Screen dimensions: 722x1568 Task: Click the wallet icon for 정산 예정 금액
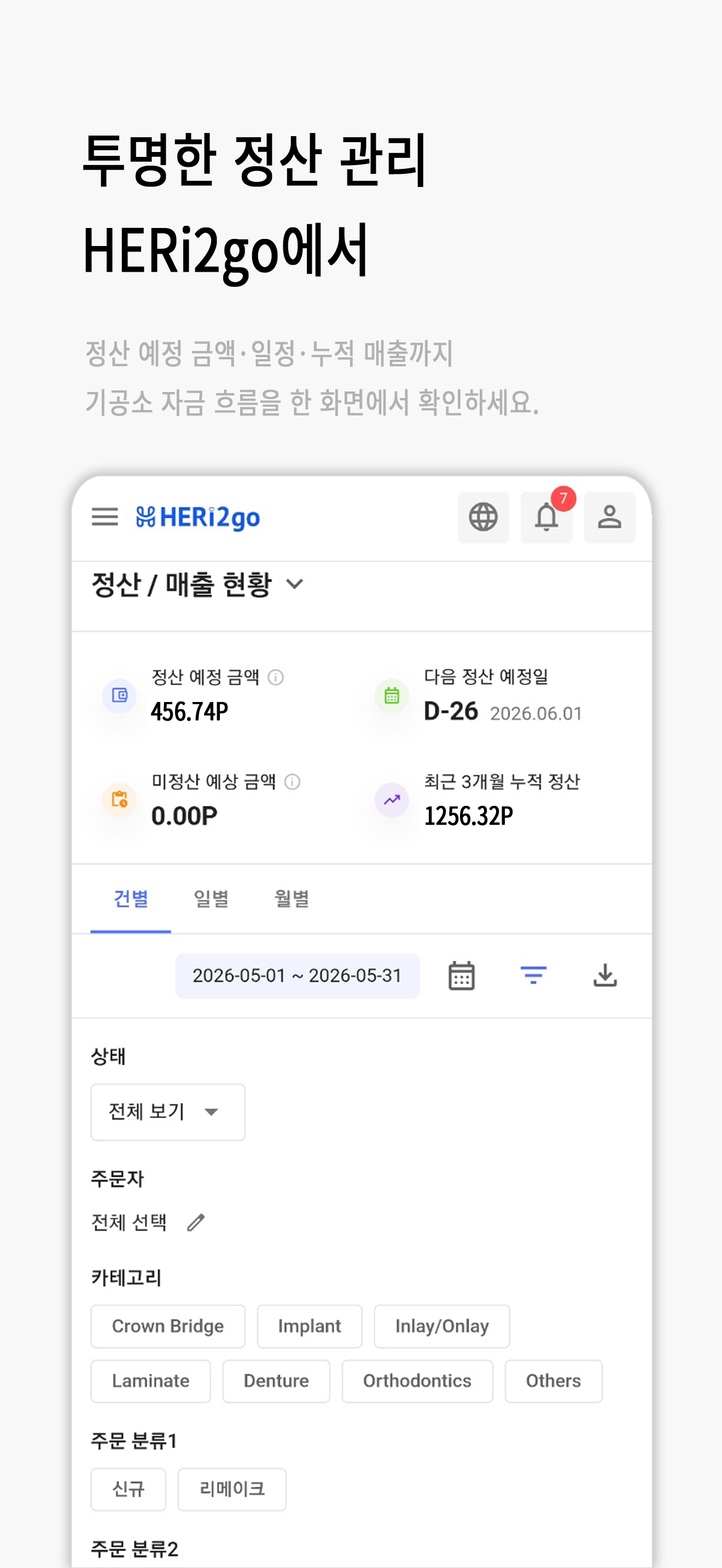pyautogui.click(x=119, y=695)
